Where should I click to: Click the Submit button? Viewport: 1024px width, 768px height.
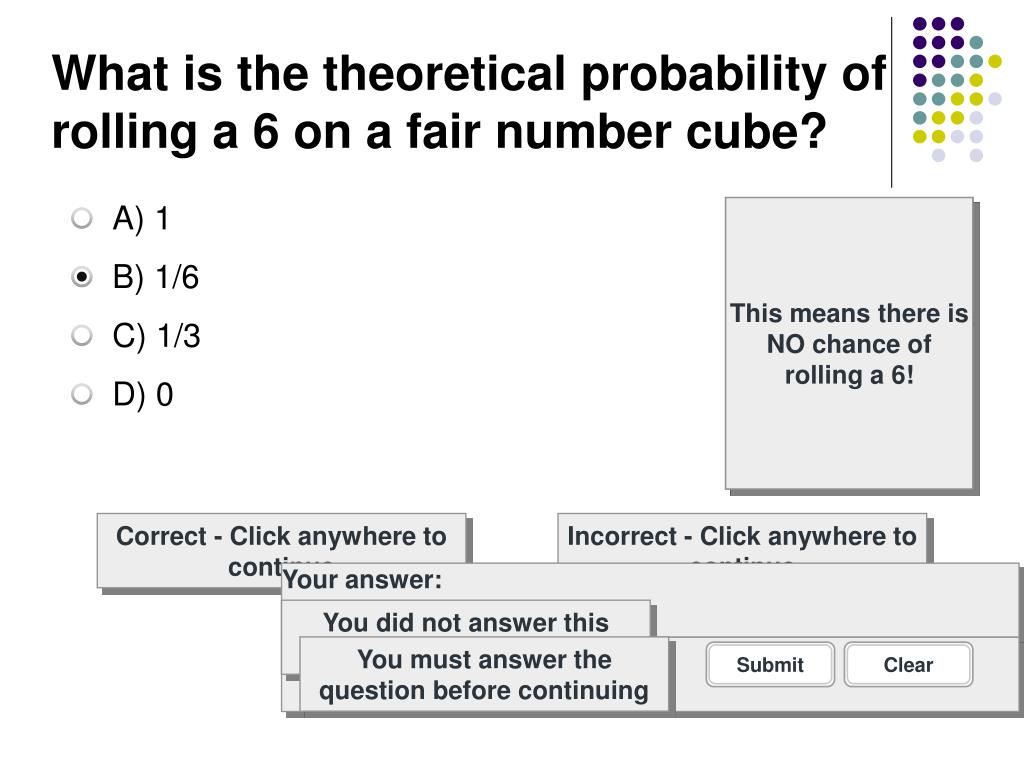pyautogui.click(x=770, y=665)
